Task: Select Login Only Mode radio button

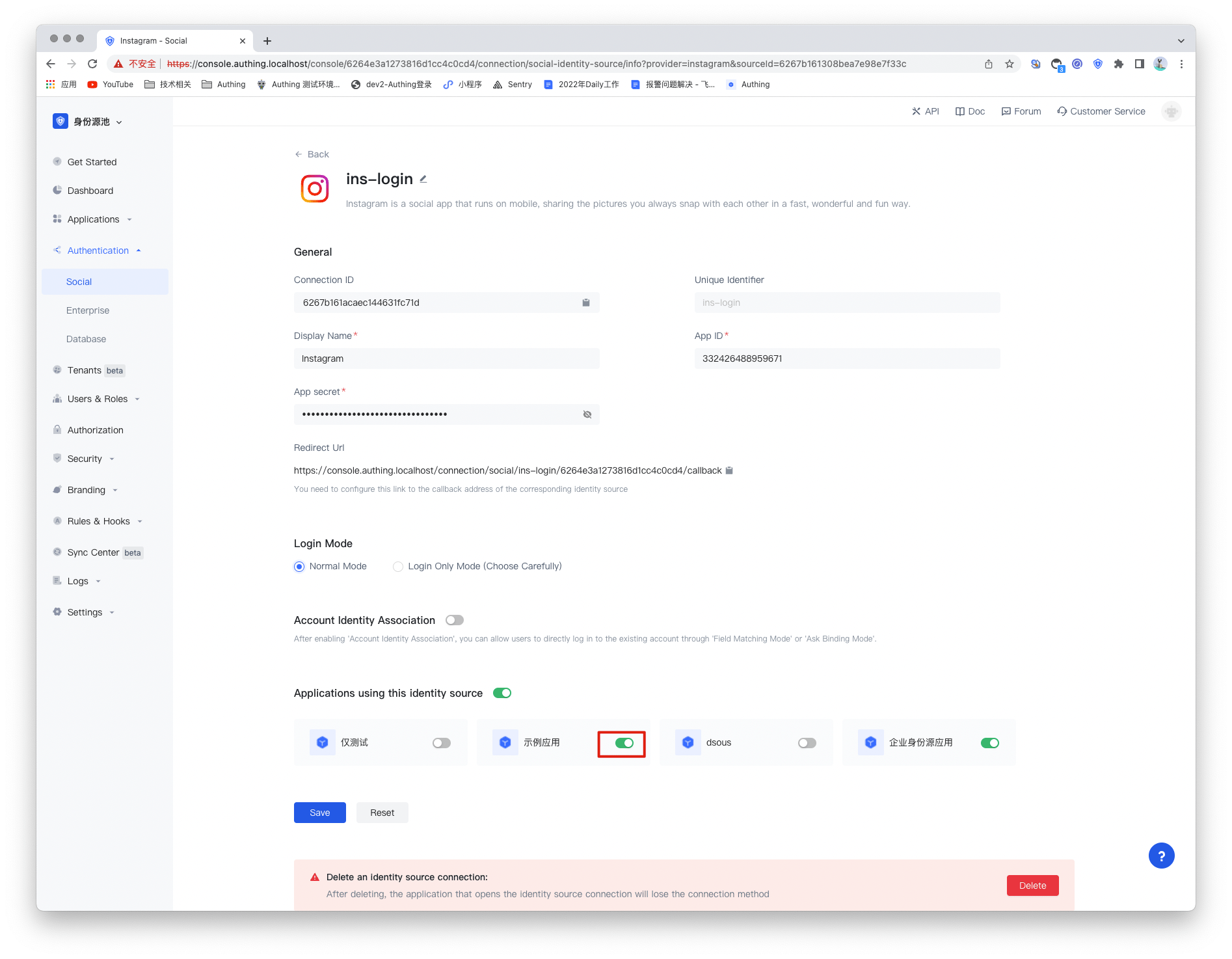Action: (398, 567)
